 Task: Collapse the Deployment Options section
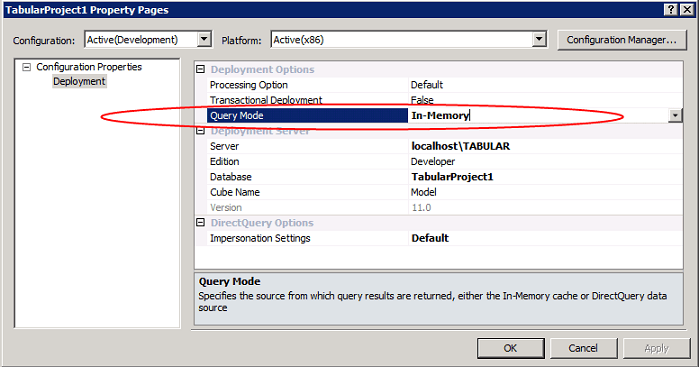pyautogui.click(x=201, y=69)
